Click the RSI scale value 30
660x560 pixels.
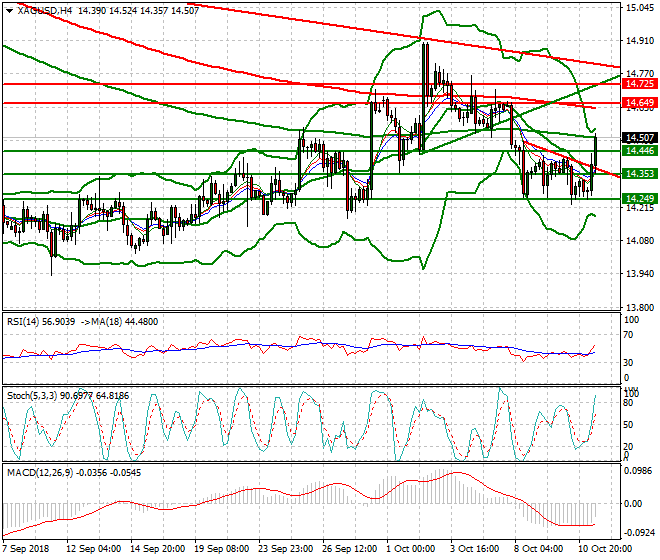coord(628,362)
